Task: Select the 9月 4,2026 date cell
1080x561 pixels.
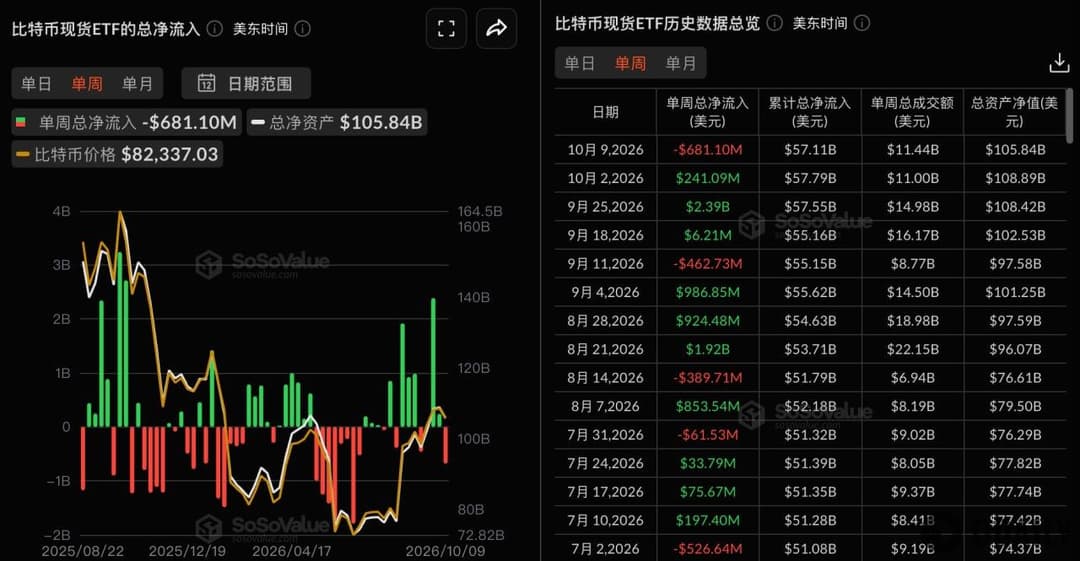Action: [605, 292]
